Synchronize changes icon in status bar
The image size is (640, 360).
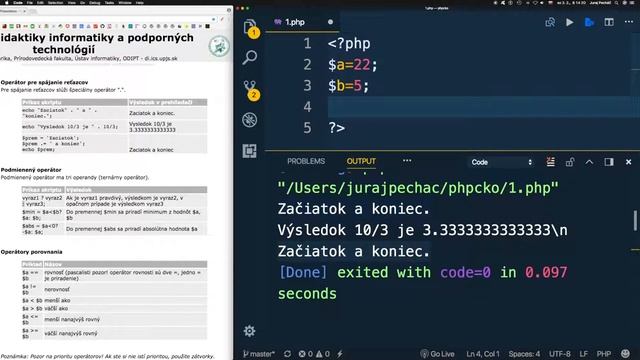[x=287, y=354]
